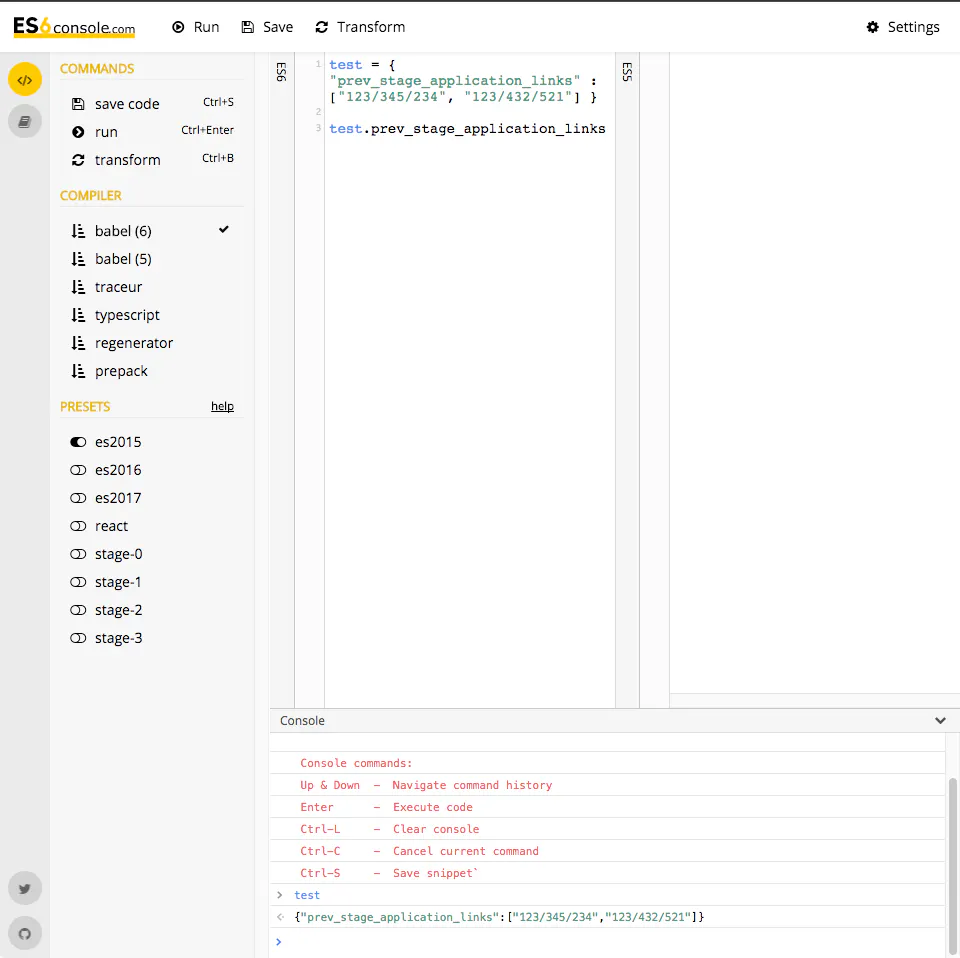Screen dimensions: 960x958
Task: Click the floppy icon beside save code
Action: [x=78, y=104]
